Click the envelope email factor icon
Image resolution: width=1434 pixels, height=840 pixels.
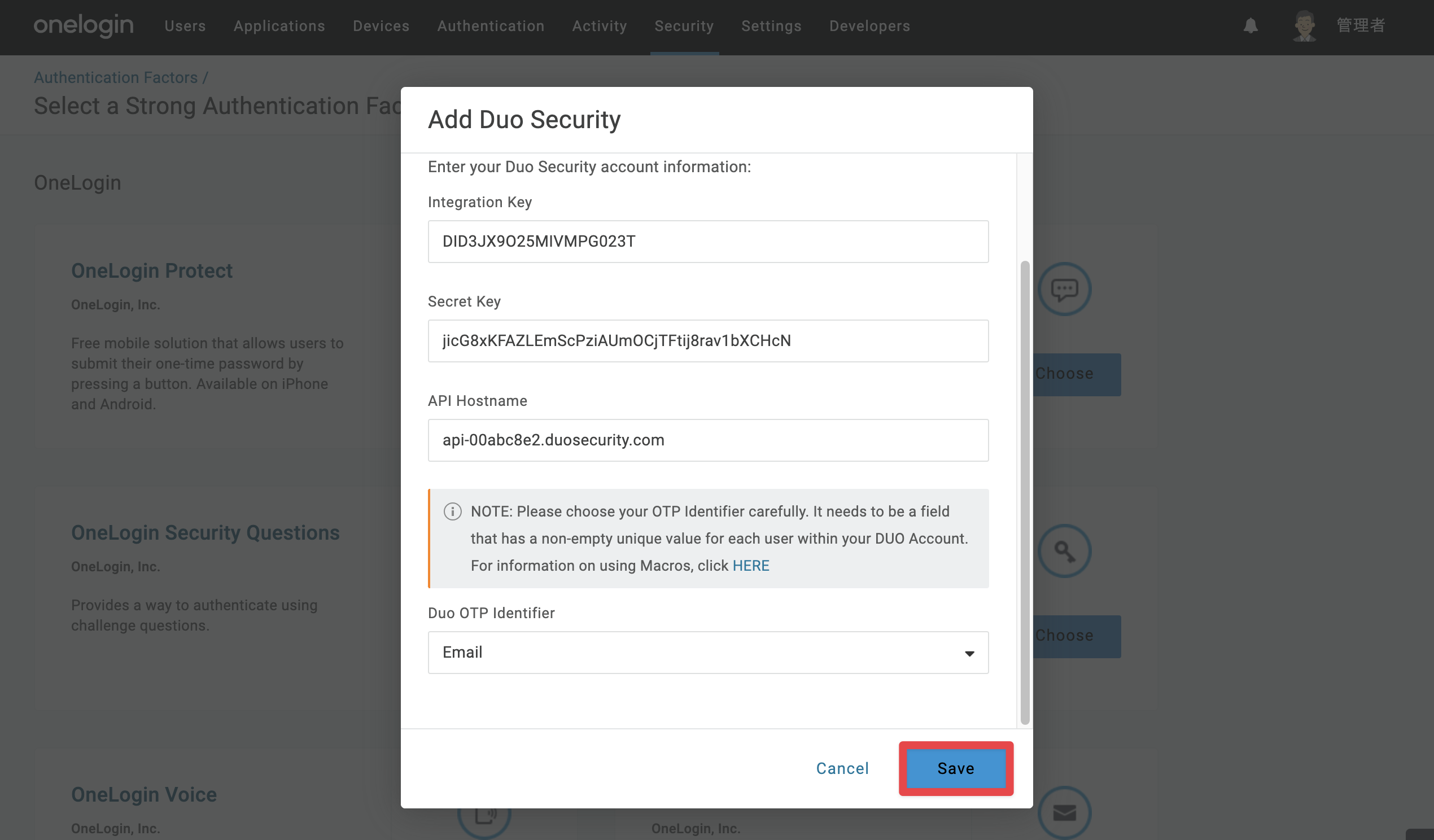tap(1064, 813)
